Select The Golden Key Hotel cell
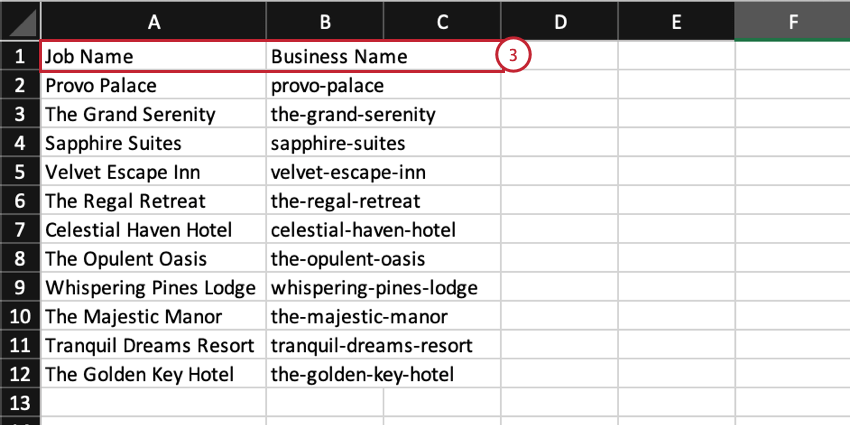The width and height of the screenshot is (850, 425). 154,375
